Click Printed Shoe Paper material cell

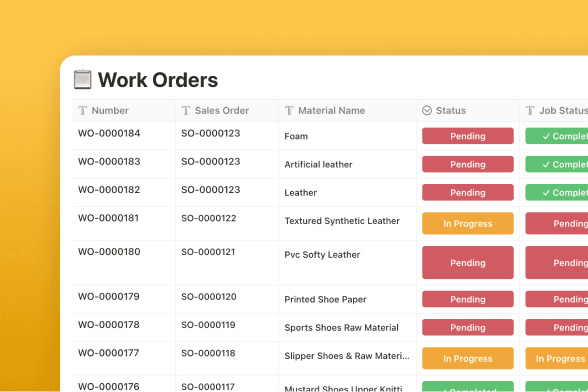pos(348,299)
